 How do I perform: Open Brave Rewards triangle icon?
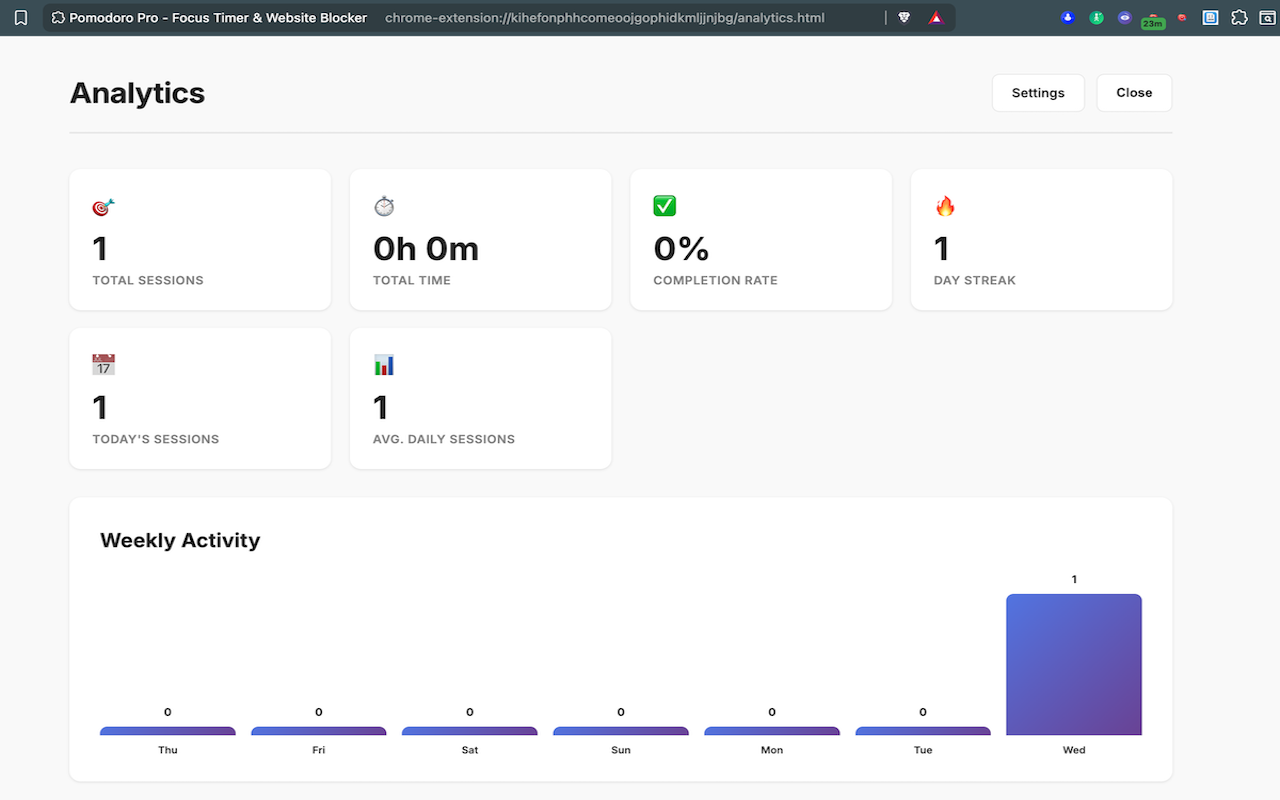934,17
